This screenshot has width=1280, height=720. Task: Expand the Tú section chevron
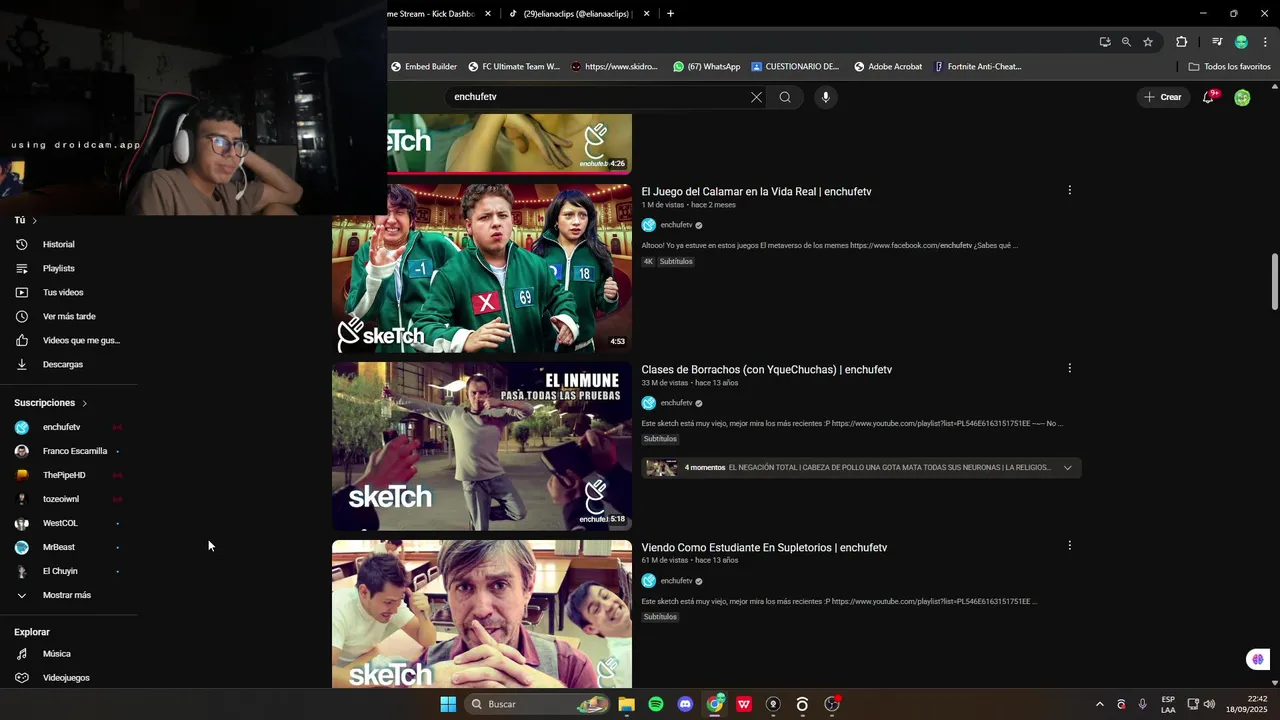click(34, 220)
